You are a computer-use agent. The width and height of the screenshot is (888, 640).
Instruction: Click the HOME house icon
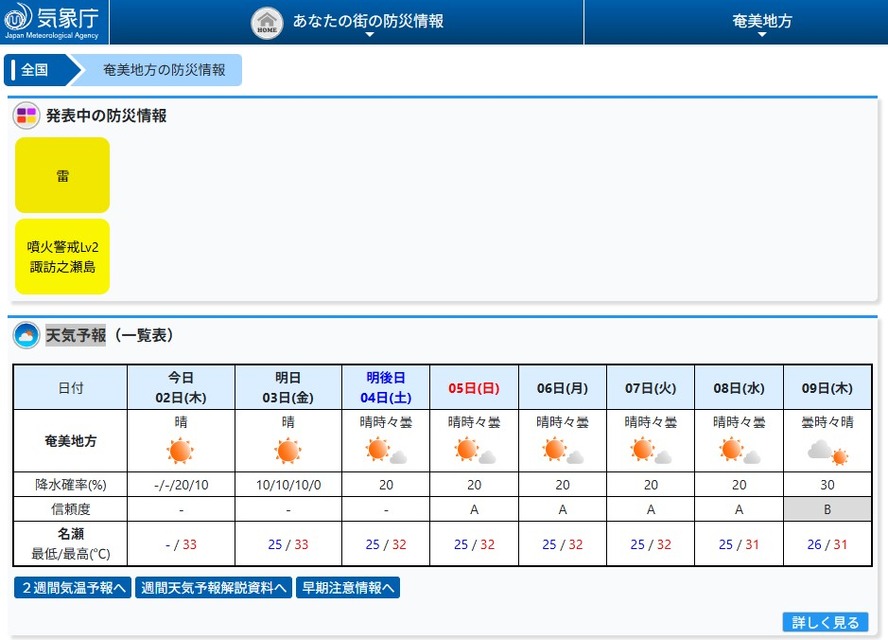267,23
